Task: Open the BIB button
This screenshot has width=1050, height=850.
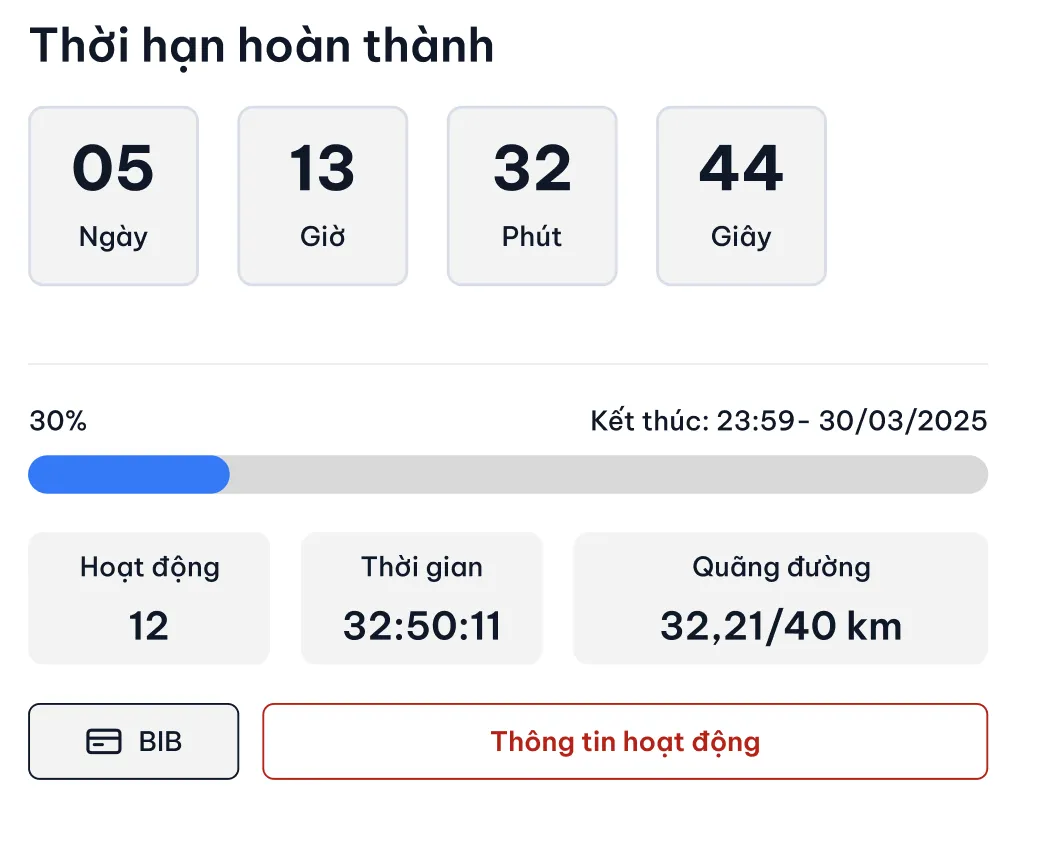Action: [133, 741]
